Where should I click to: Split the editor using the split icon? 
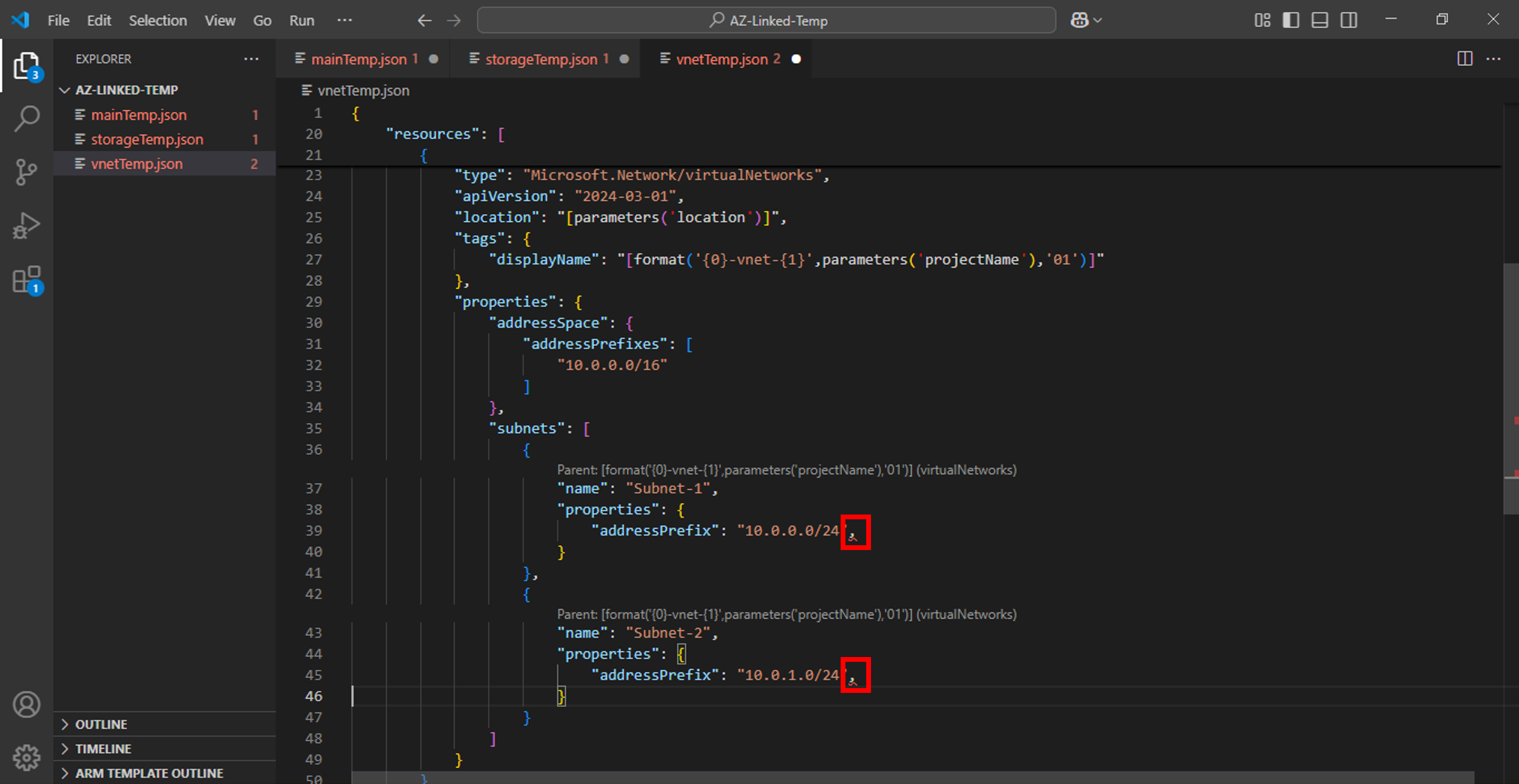point(1464,59)
